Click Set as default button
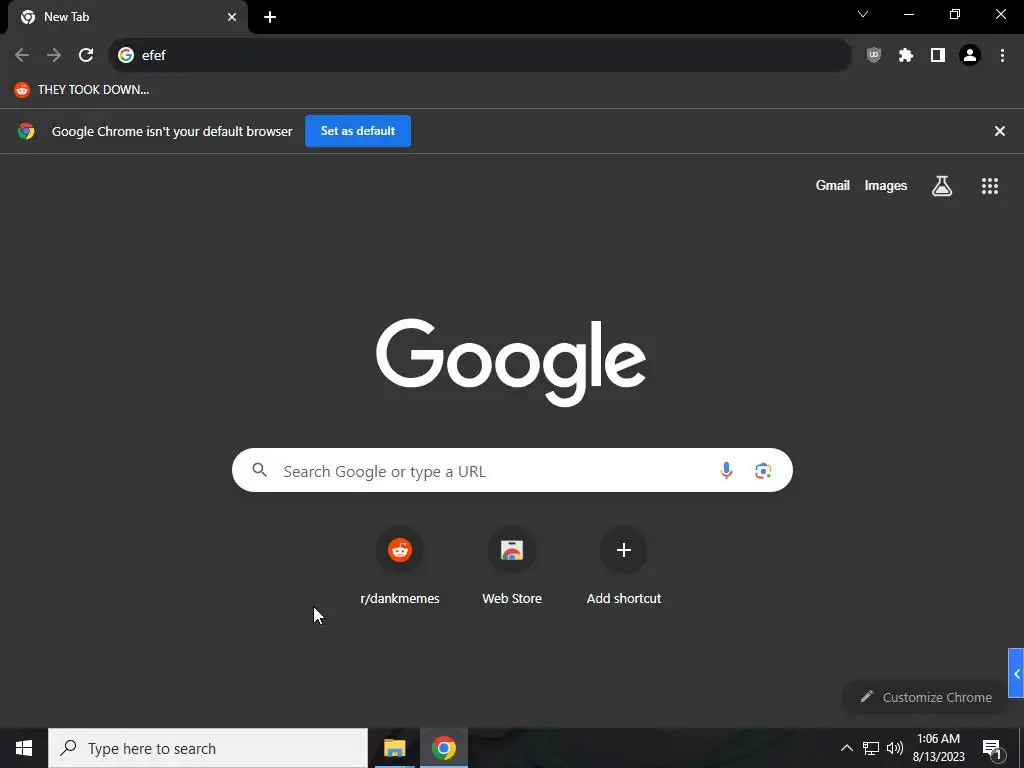 point(358,131)
